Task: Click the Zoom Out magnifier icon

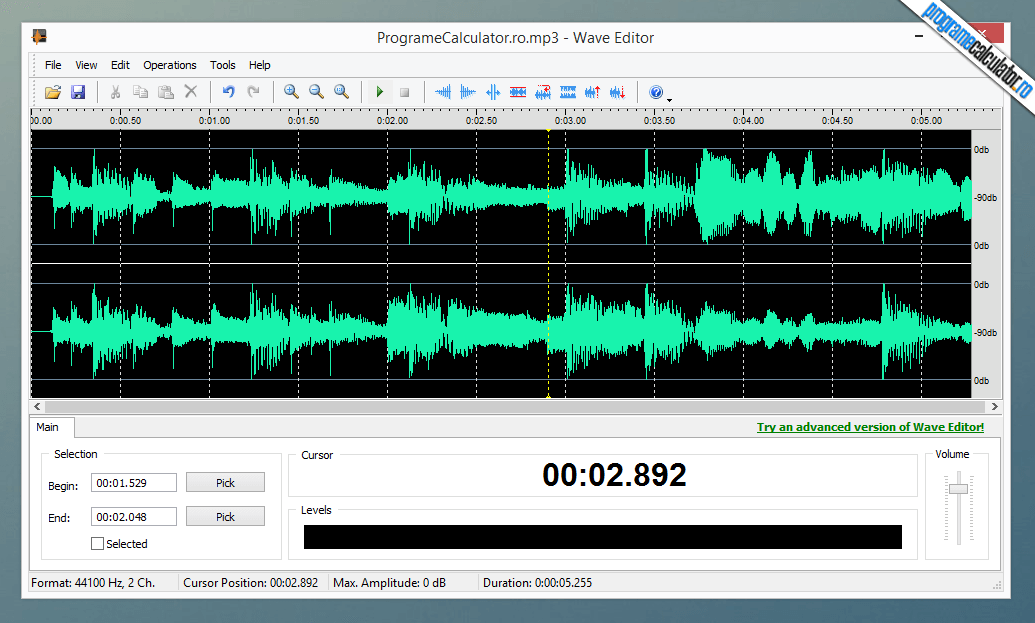Action: pyautogui.click(x=316, y=92)
